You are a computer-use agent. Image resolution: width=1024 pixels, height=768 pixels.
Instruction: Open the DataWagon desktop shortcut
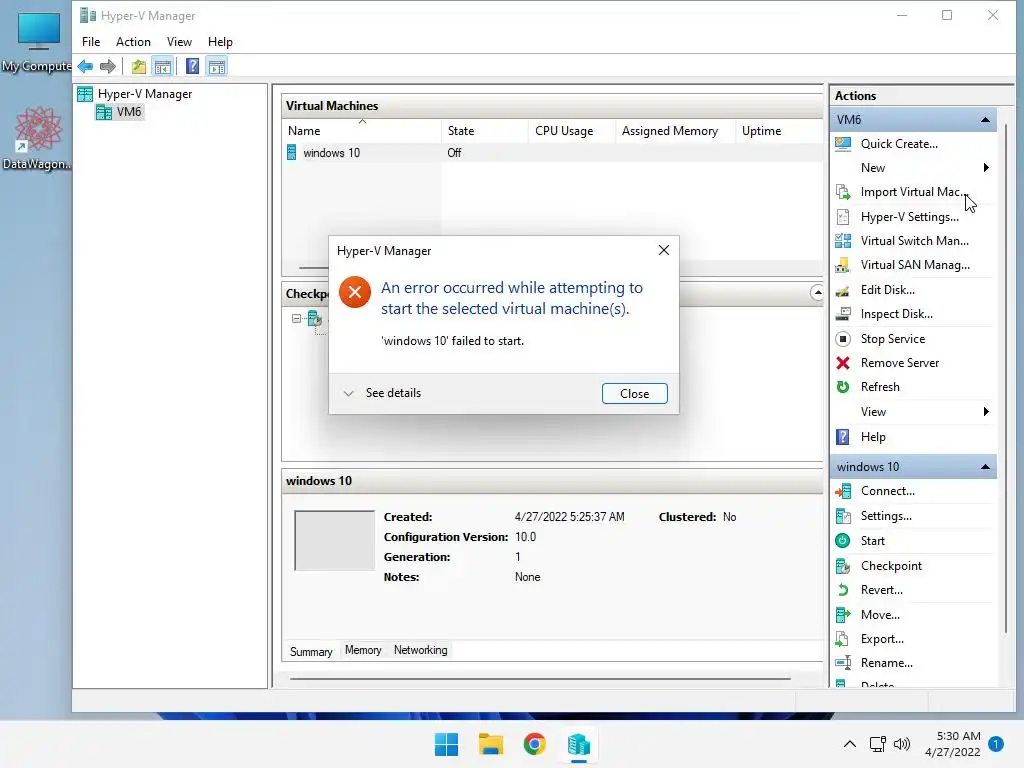(37, 138)
